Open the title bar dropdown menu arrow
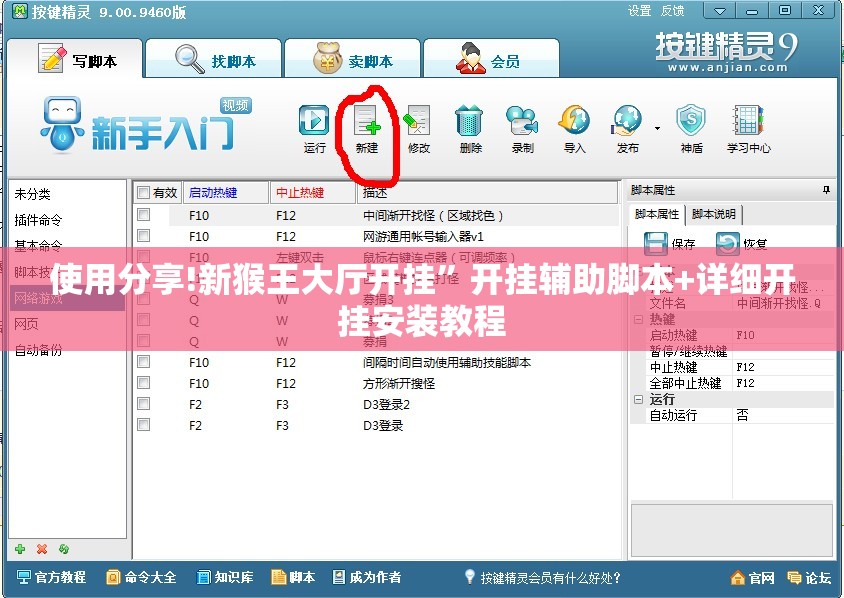Viewport: 844px width, 598px height. coord(720,10)
